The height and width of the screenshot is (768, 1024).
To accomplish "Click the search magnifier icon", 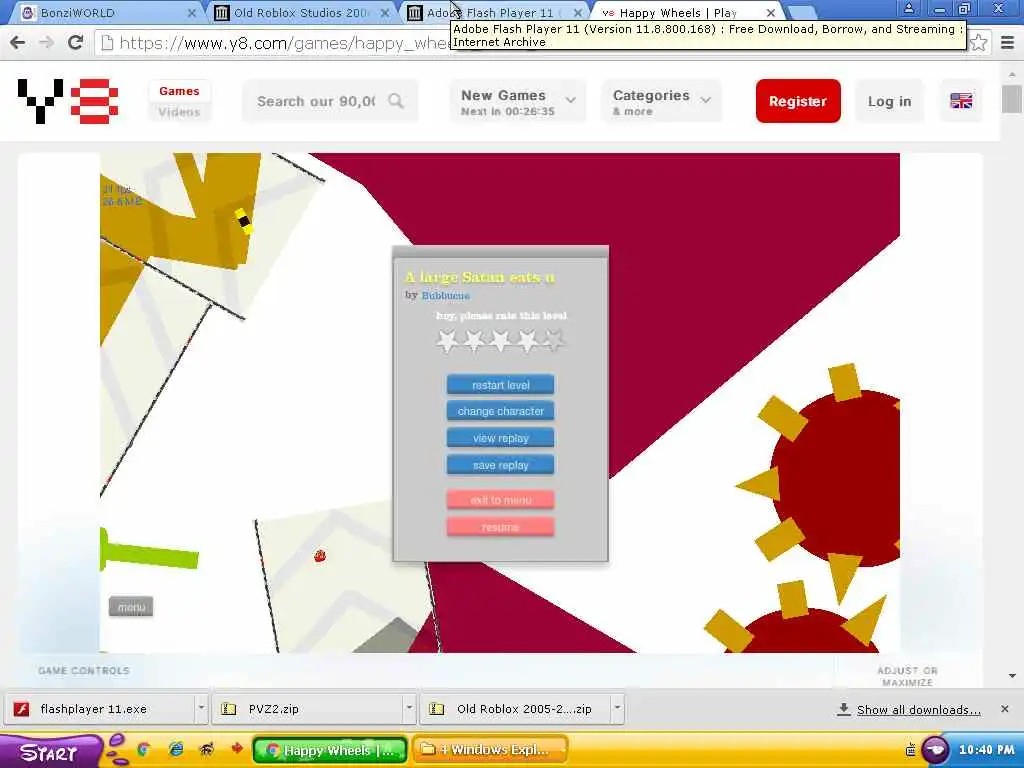I will coord(396,101).
